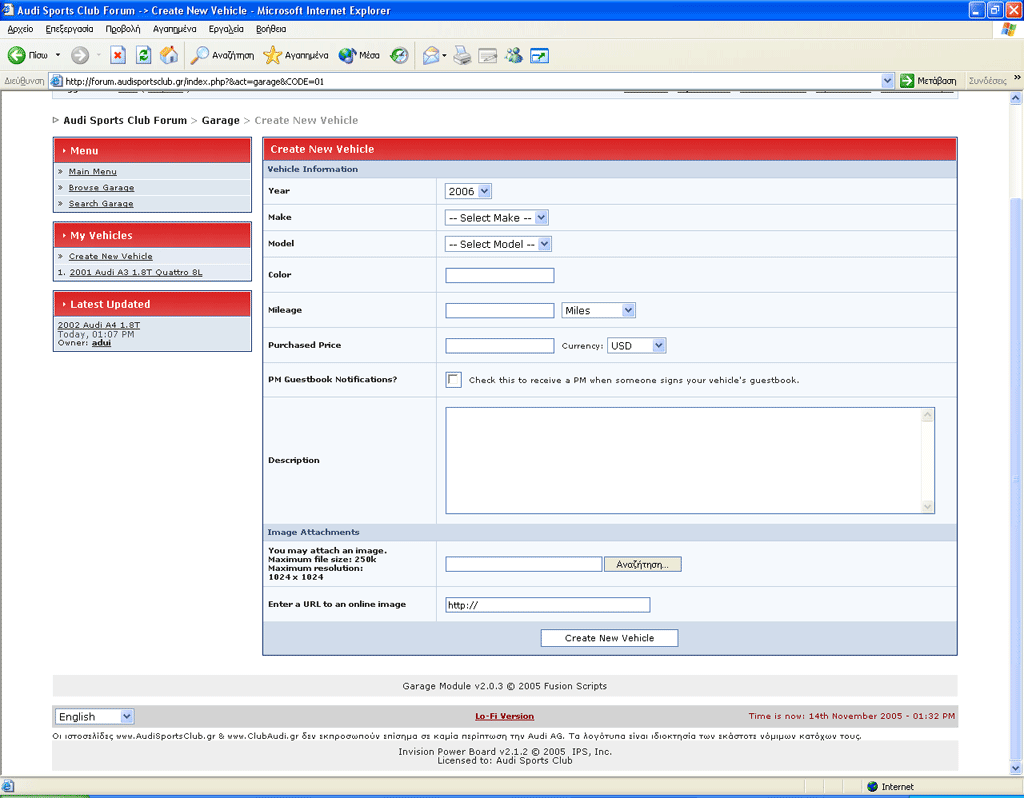Open the Εργαλεία menu

pyautogui.click(x=226, y=29)
